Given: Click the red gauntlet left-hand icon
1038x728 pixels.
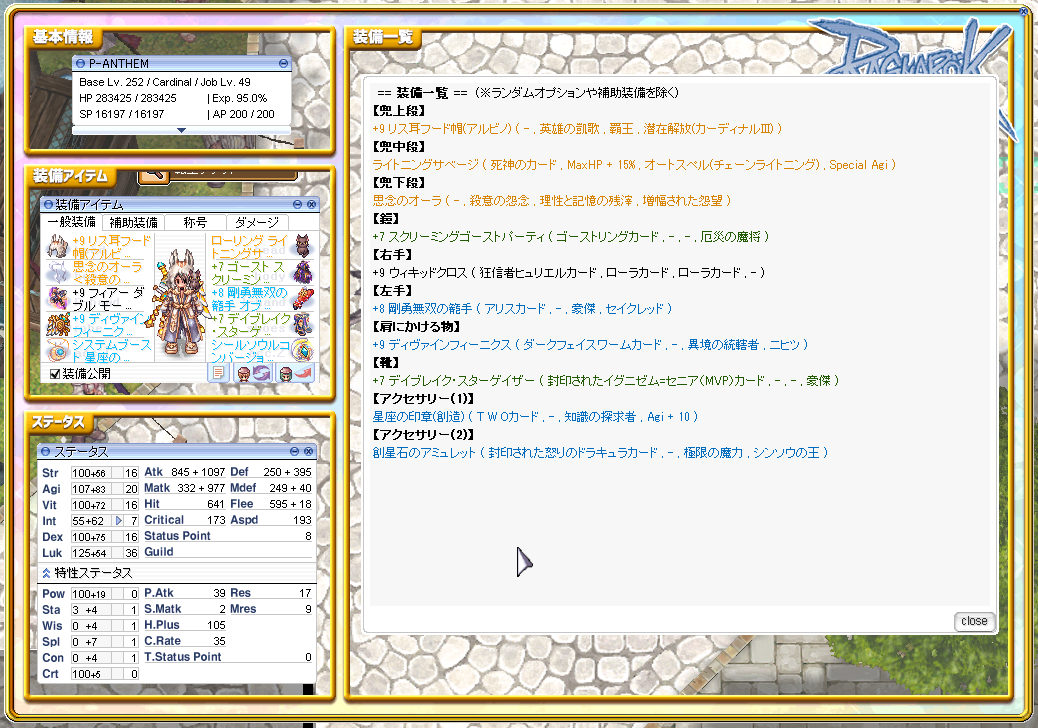Looking at the screenshot, I should pos(302,298).
